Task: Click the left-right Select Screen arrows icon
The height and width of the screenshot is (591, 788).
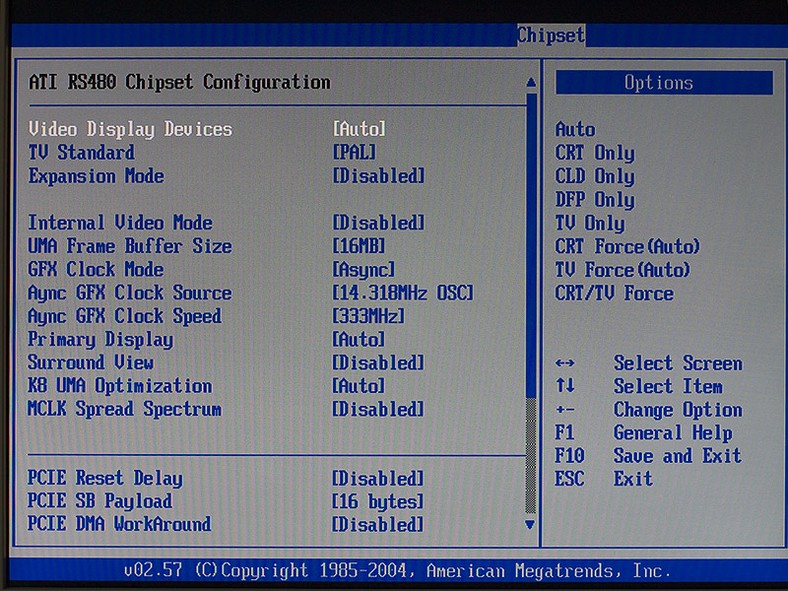Action: point(565,363)
